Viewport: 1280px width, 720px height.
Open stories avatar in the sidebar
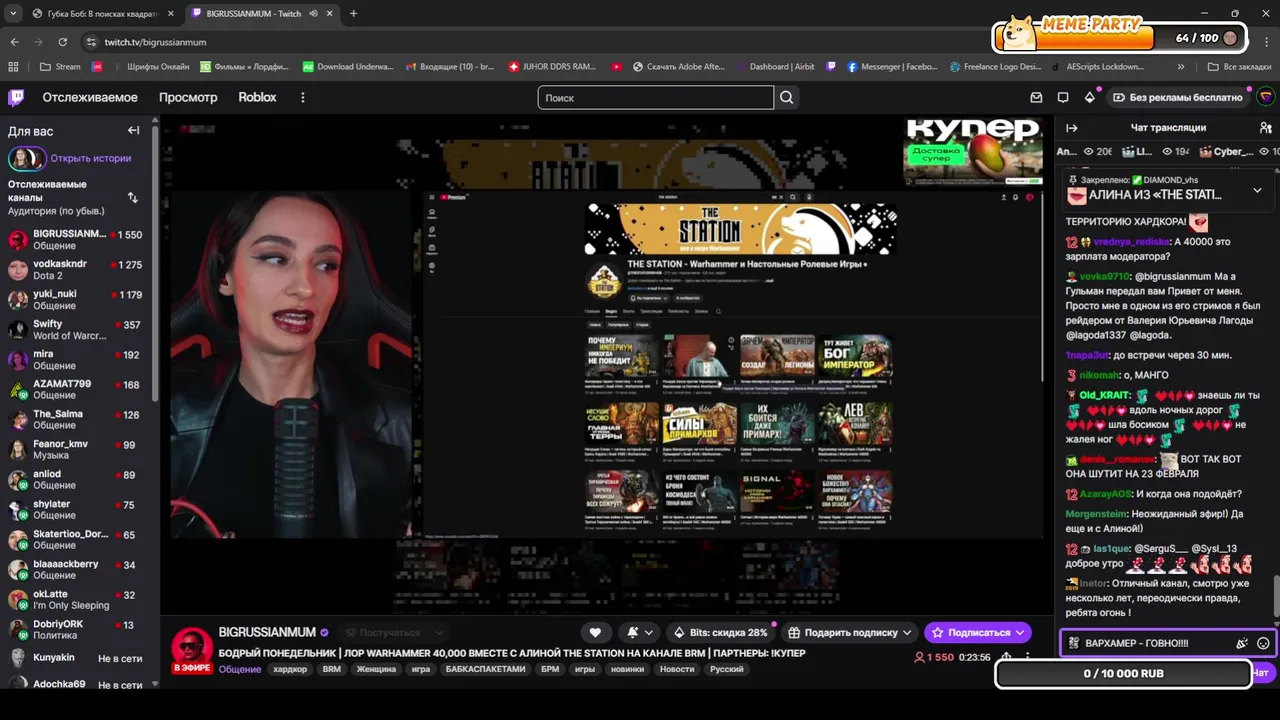(x=27, y=158)
